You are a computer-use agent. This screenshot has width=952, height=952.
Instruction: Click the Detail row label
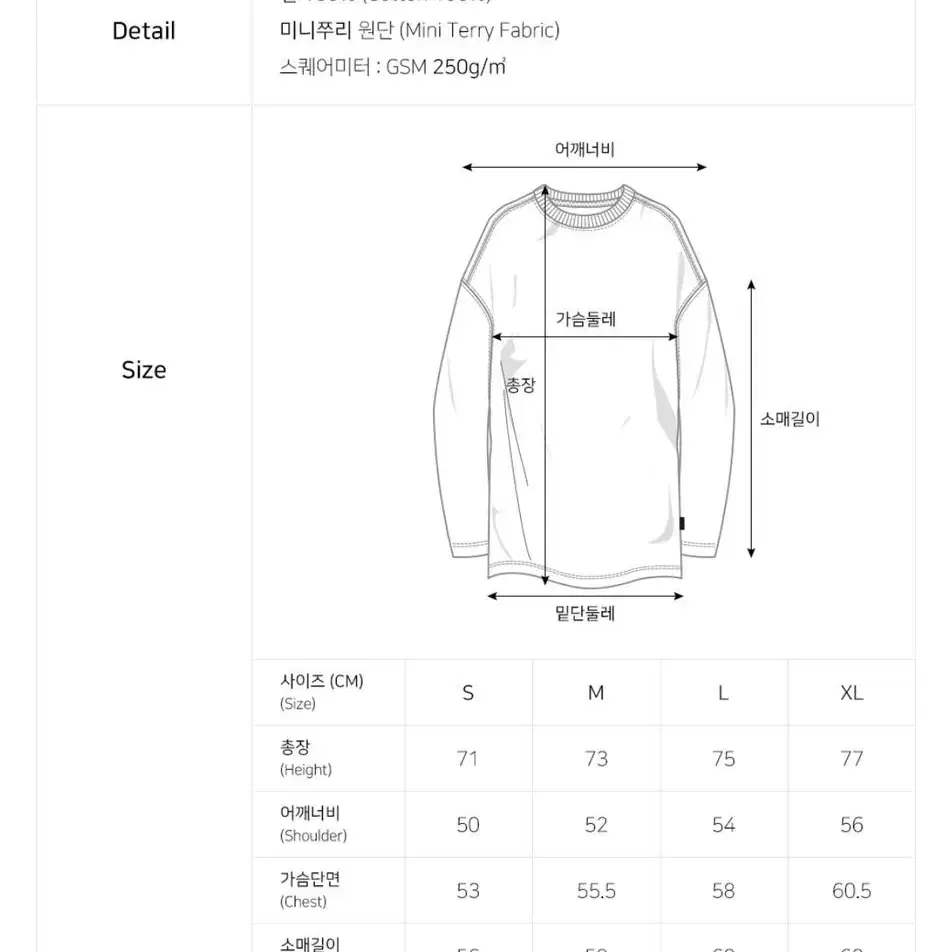(144, 31)
